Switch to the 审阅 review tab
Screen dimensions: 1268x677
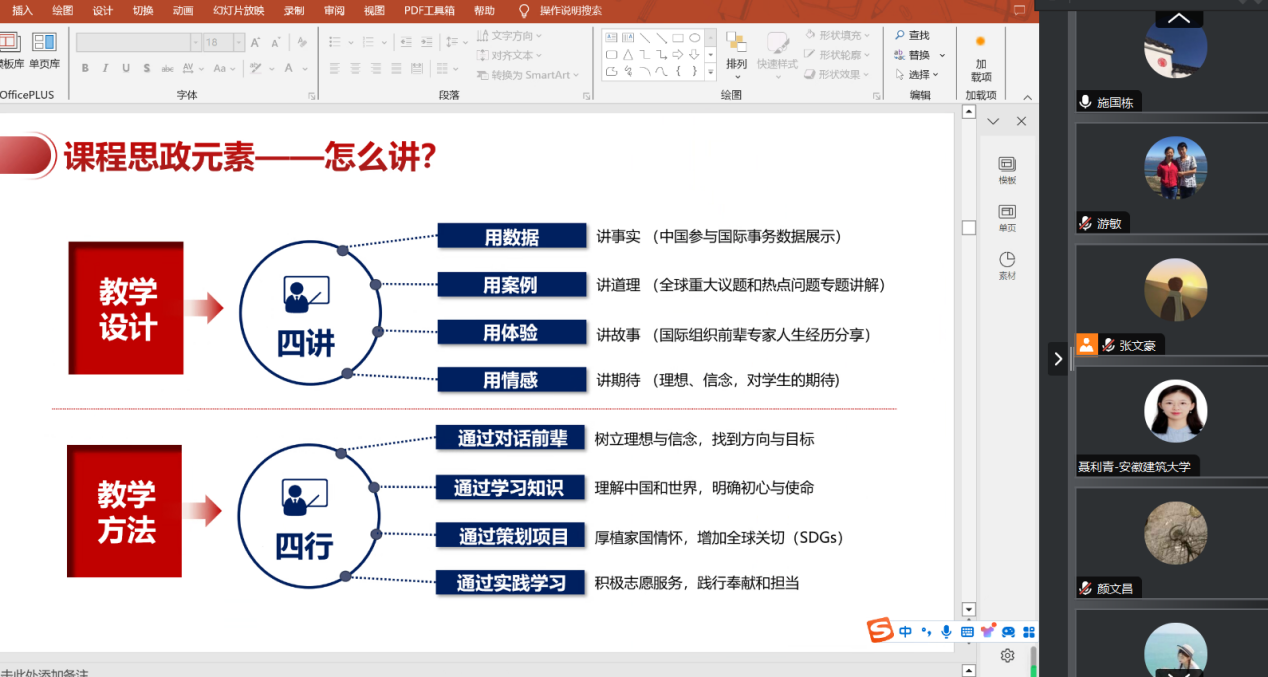334,11
